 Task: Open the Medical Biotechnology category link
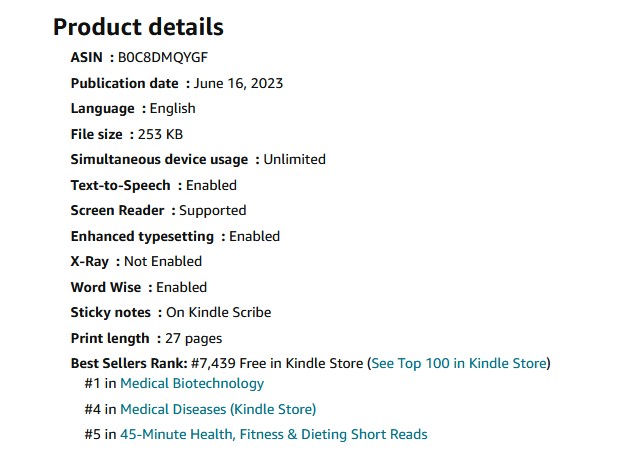[x=192, y=383]
